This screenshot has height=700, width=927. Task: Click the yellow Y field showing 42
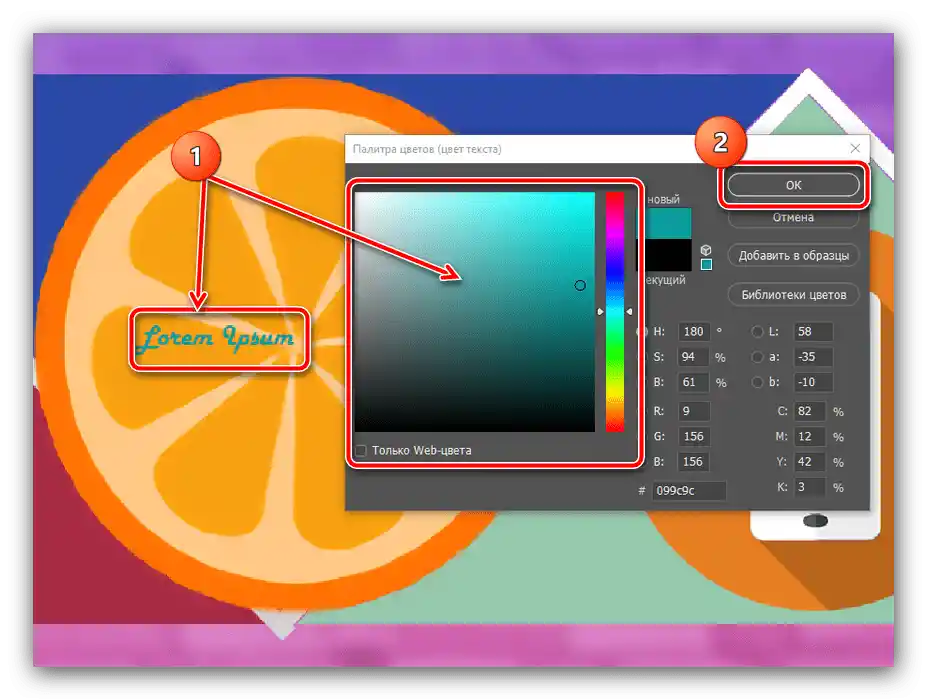809,462
